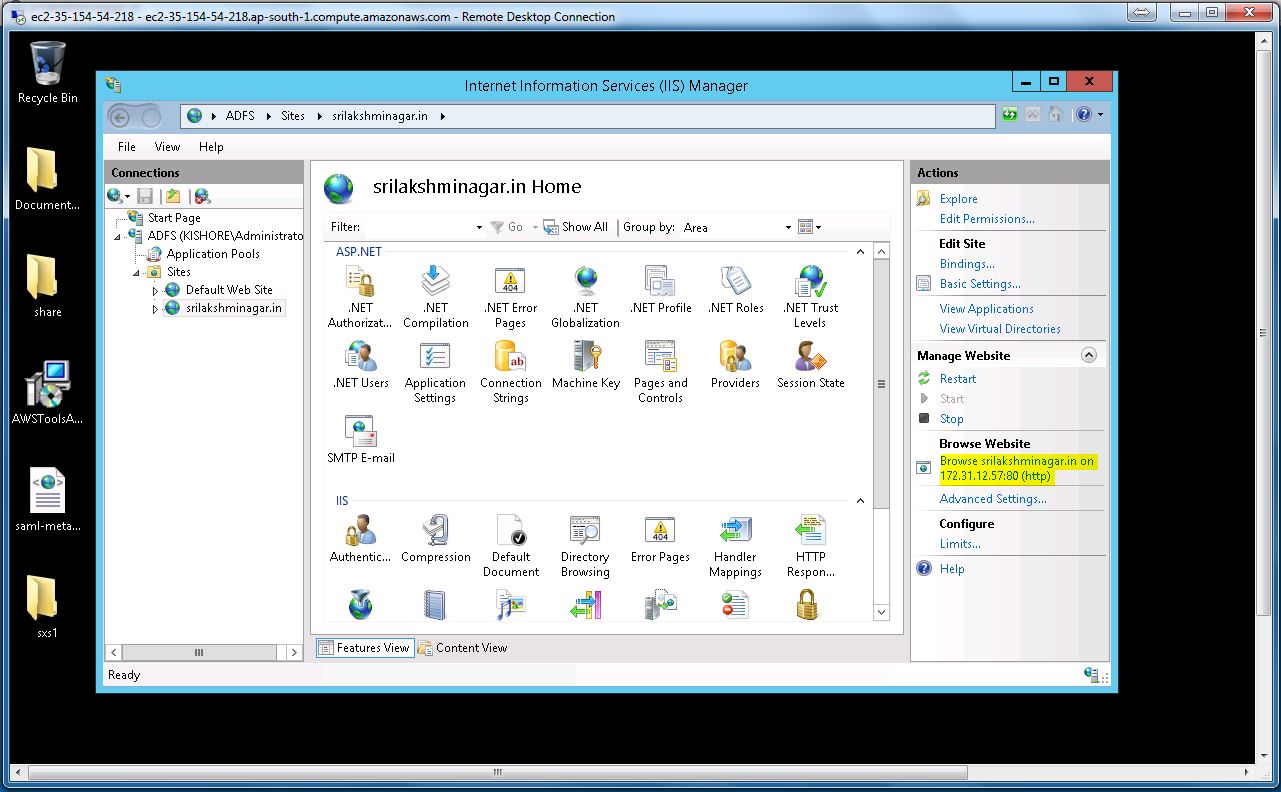Collapse the Manage Website actions section

pos(1089,355)
